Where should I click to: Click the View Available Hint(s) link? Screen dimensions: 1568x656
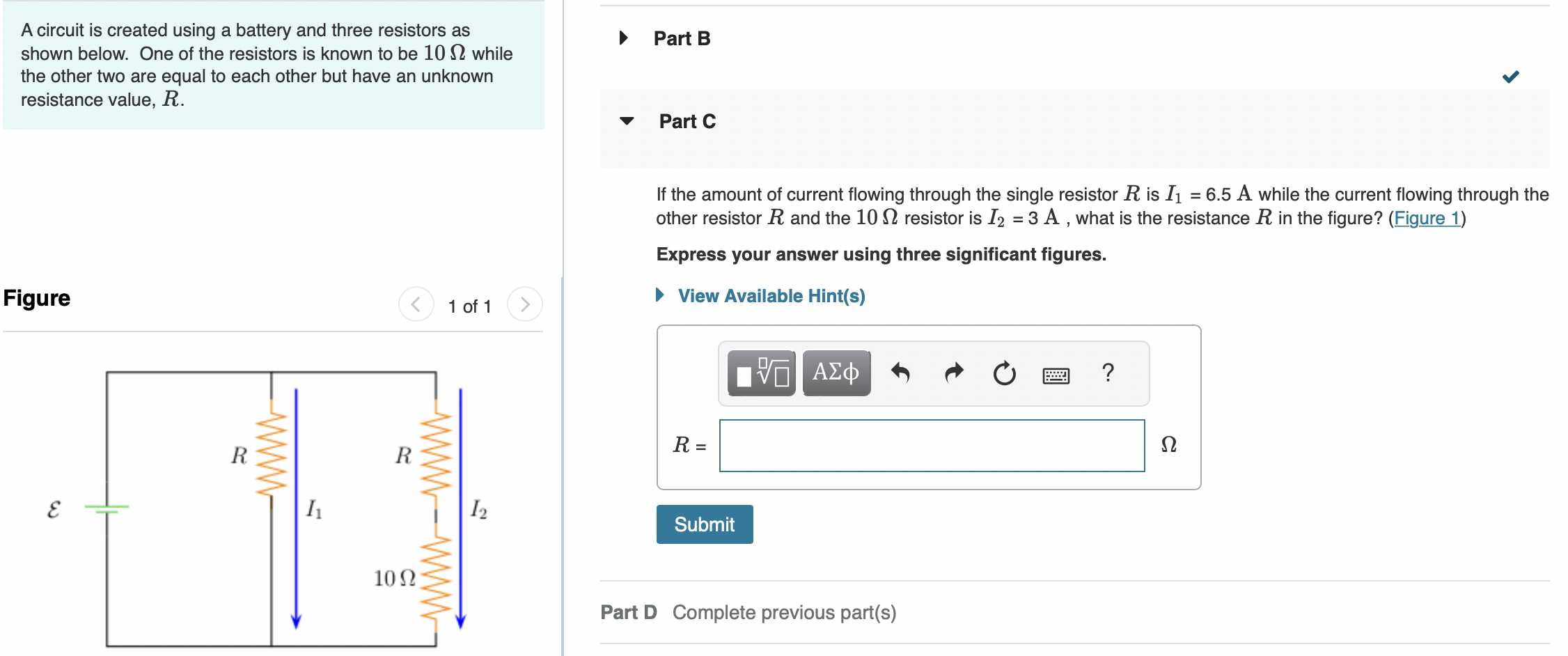click(x=771, y=295)
